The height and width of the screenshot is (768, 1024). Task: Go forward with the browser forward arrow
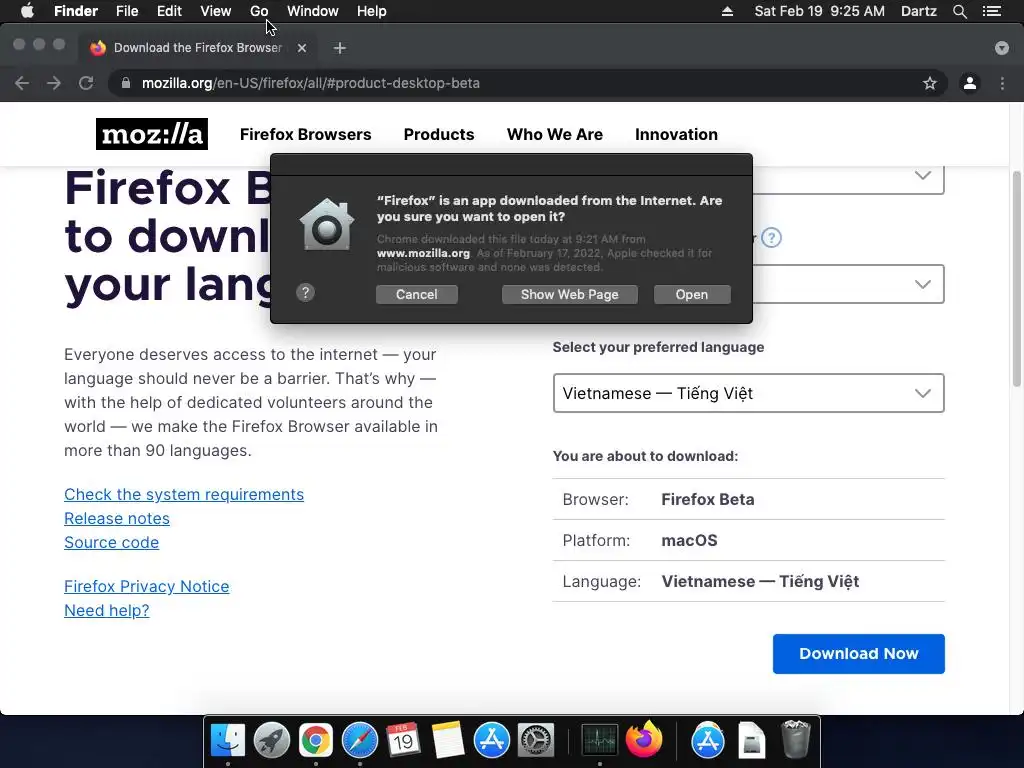[54, 83]
